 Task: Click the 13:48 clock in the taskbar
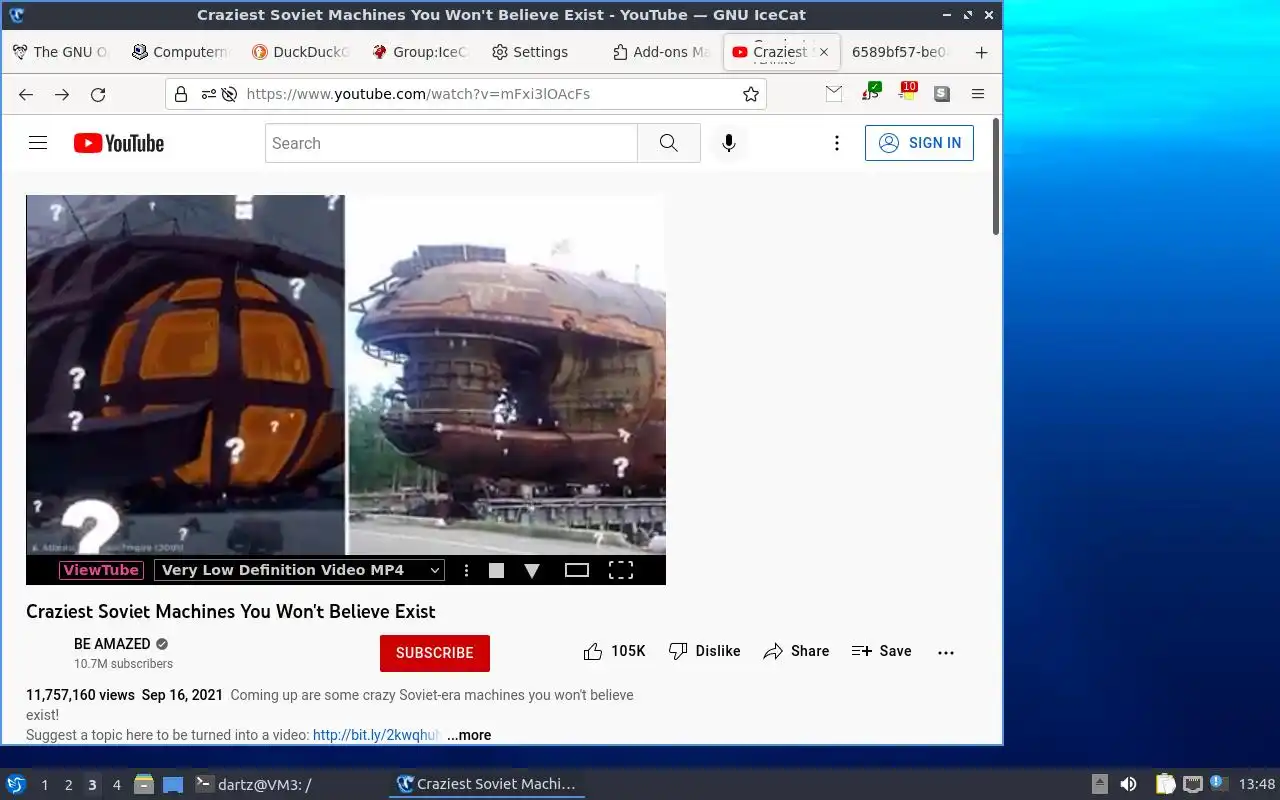point(1257,785)
